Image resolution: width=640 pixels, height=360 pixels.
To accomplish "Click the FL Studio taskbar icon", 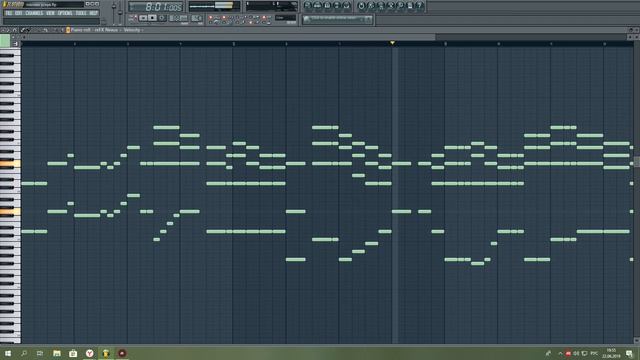I will [x=106, y=353].
